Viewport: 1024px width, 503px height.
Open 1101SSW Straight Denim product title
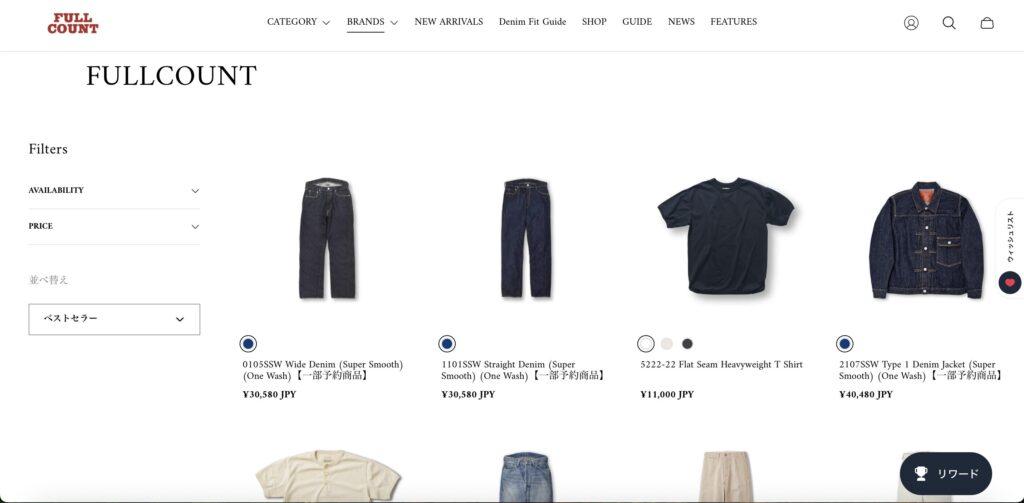523,370
